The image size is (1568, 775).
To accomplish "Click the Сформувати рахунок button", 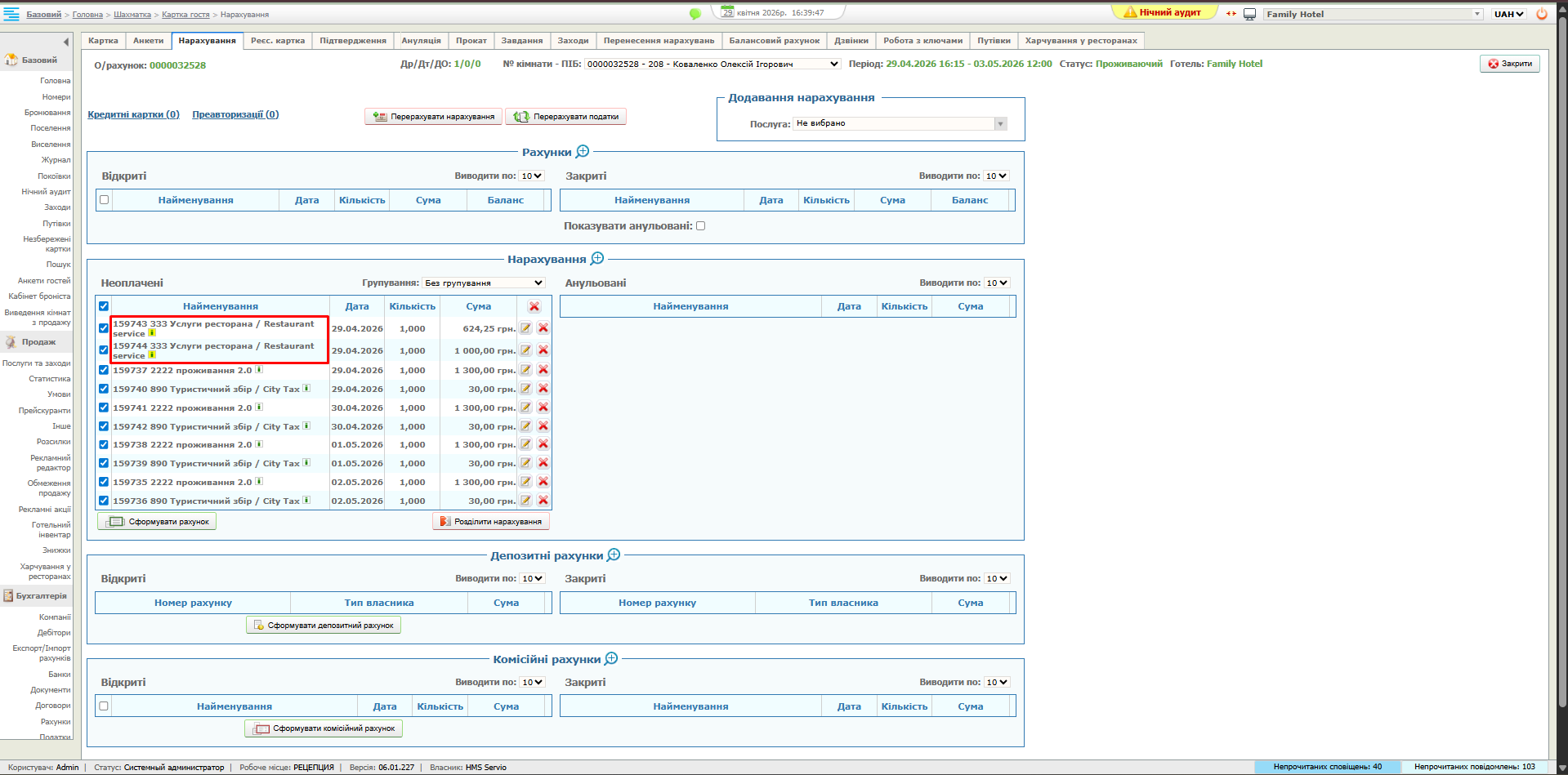I will [x=158, y=522].
